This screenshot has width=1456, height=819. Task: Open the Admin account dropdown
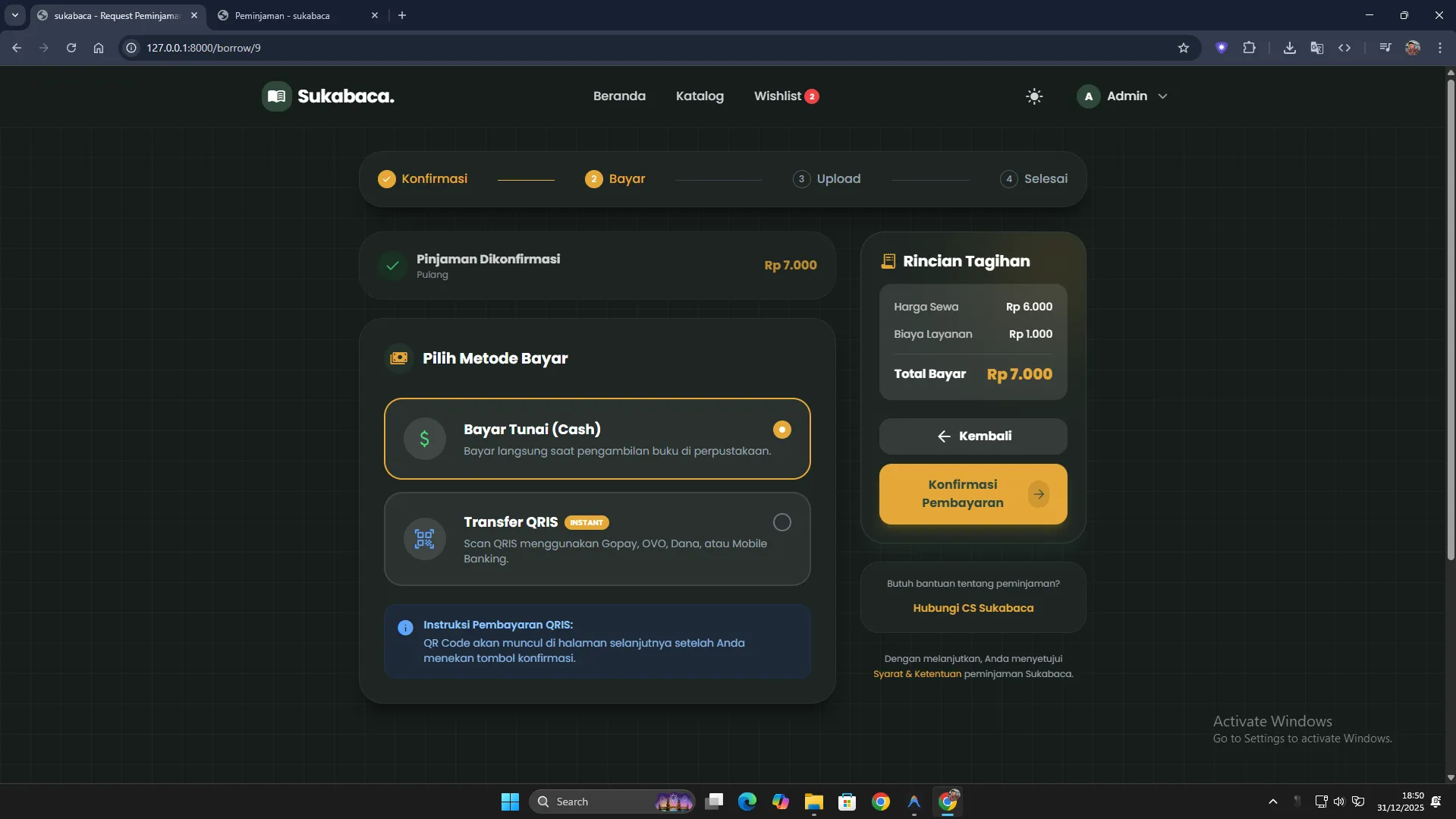[x=1122, y=96]
